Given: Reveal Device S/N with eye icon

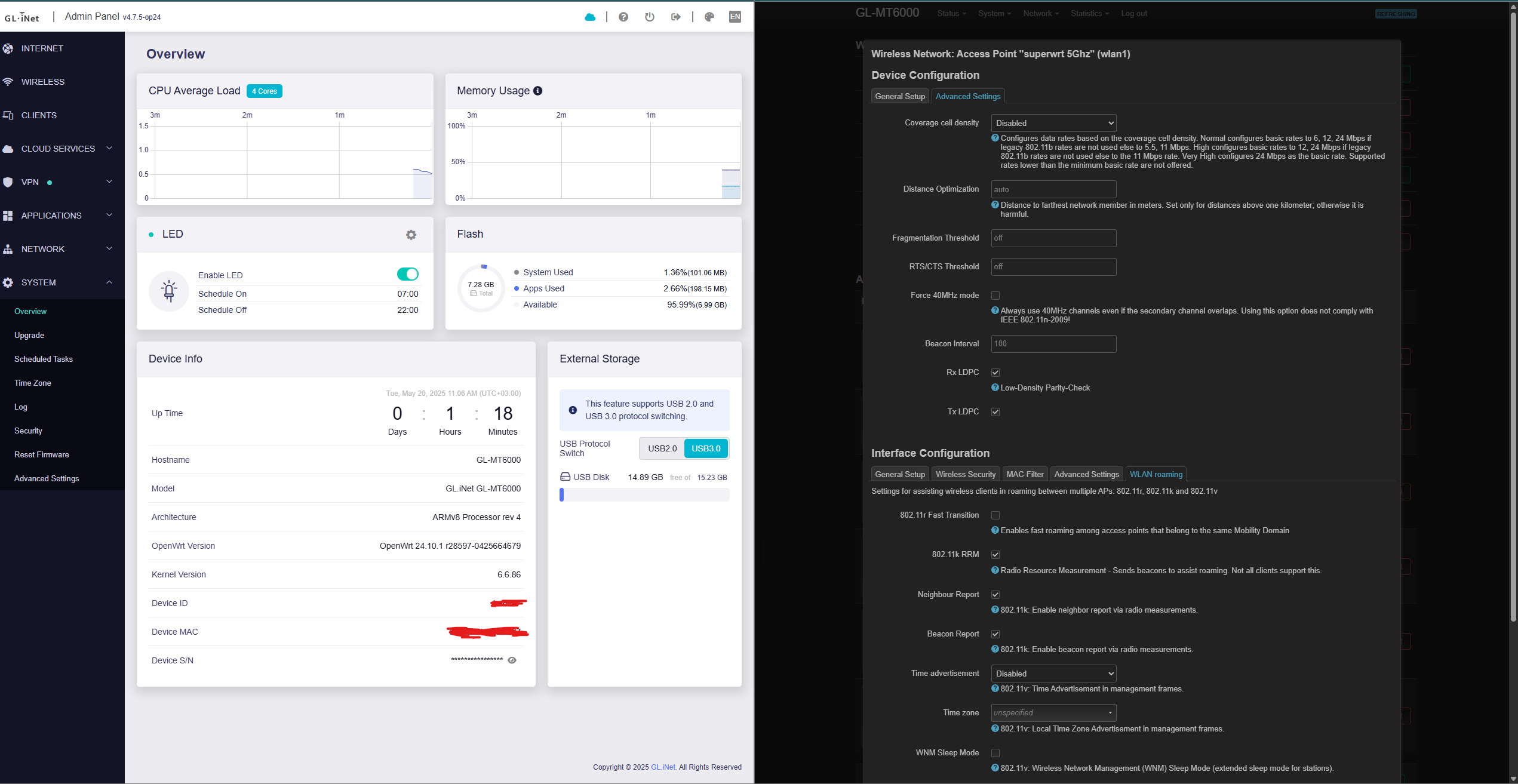Looking at the screenshot, I should [512, 660].
